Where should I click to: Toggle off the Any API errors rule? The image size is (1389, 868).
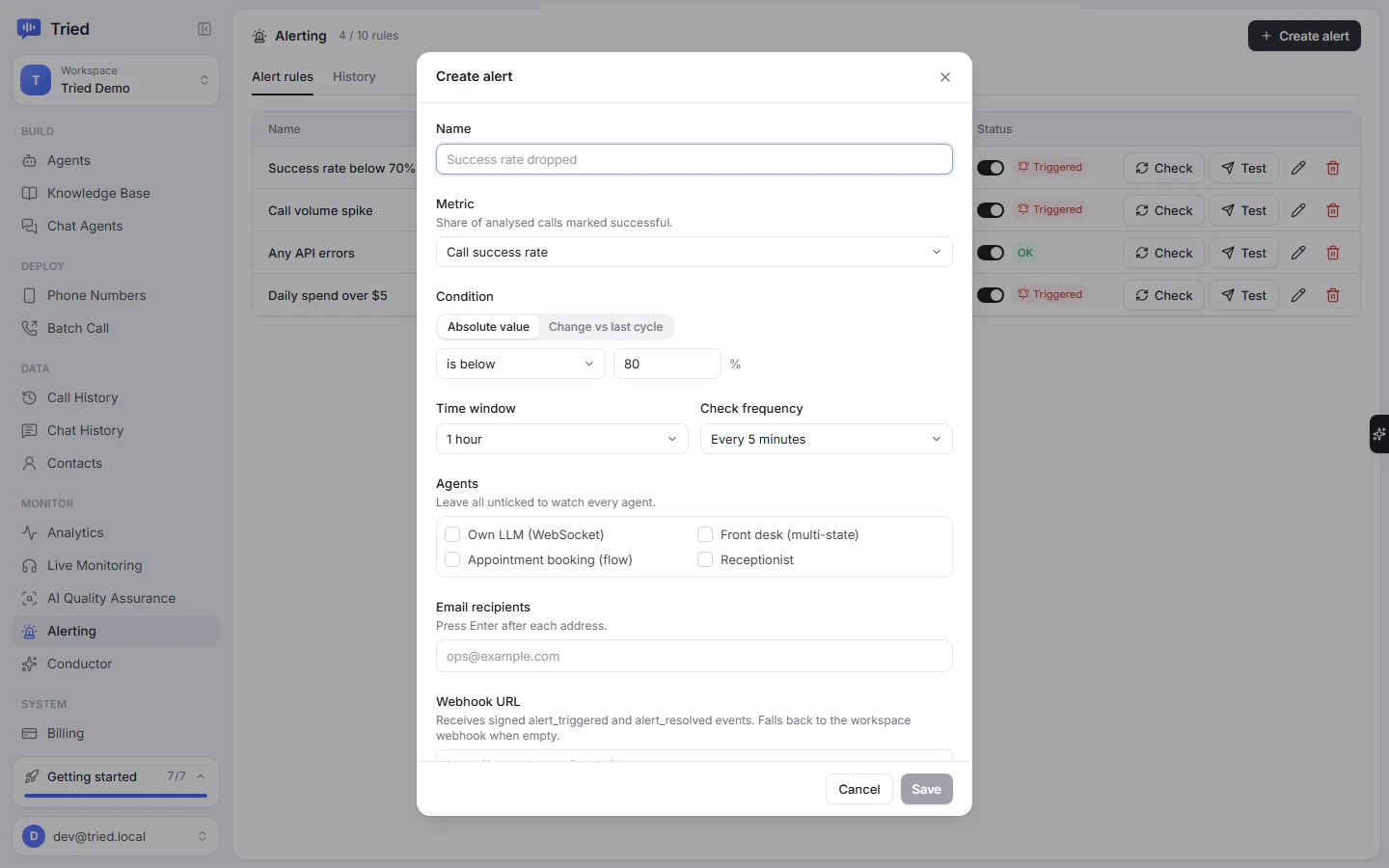(991, 253)
